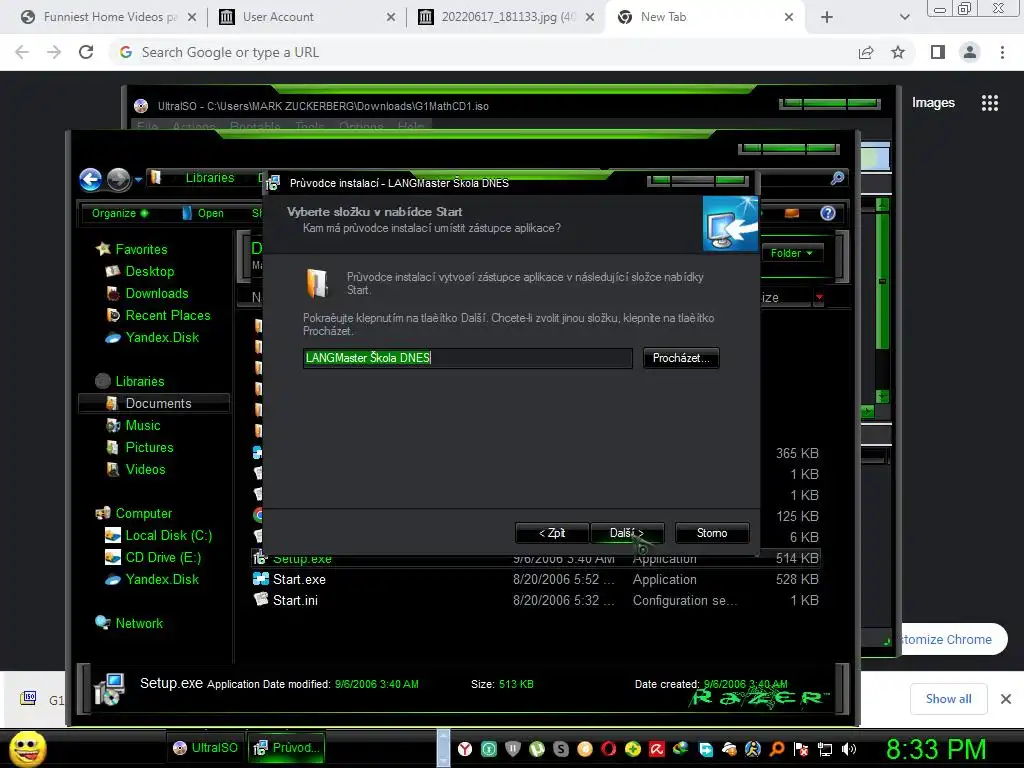Select Libraries in the navigation pane

tap(140, 381)
